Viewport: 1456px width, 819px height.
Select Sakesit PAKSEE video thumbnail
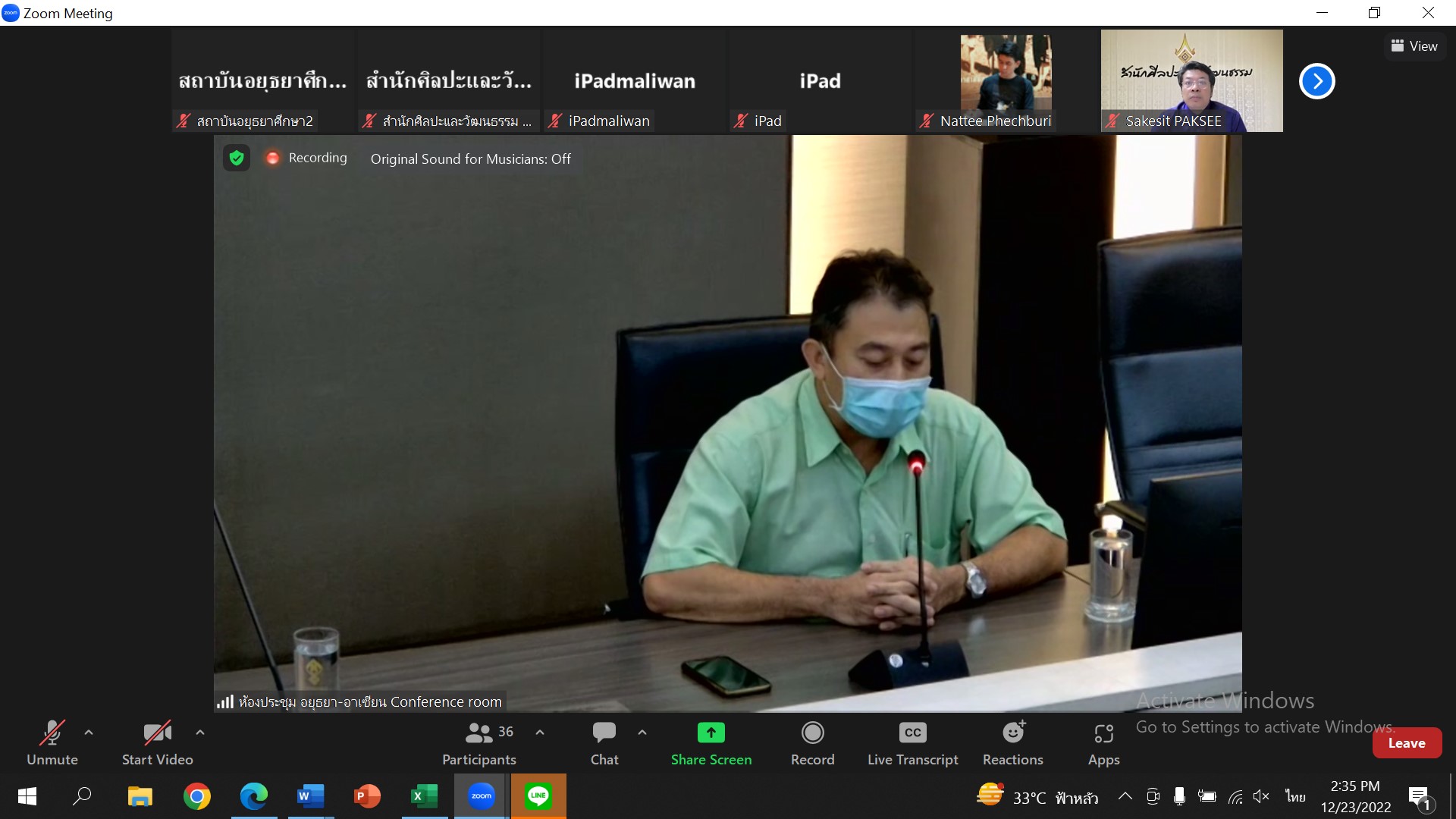click(1192, 80)
